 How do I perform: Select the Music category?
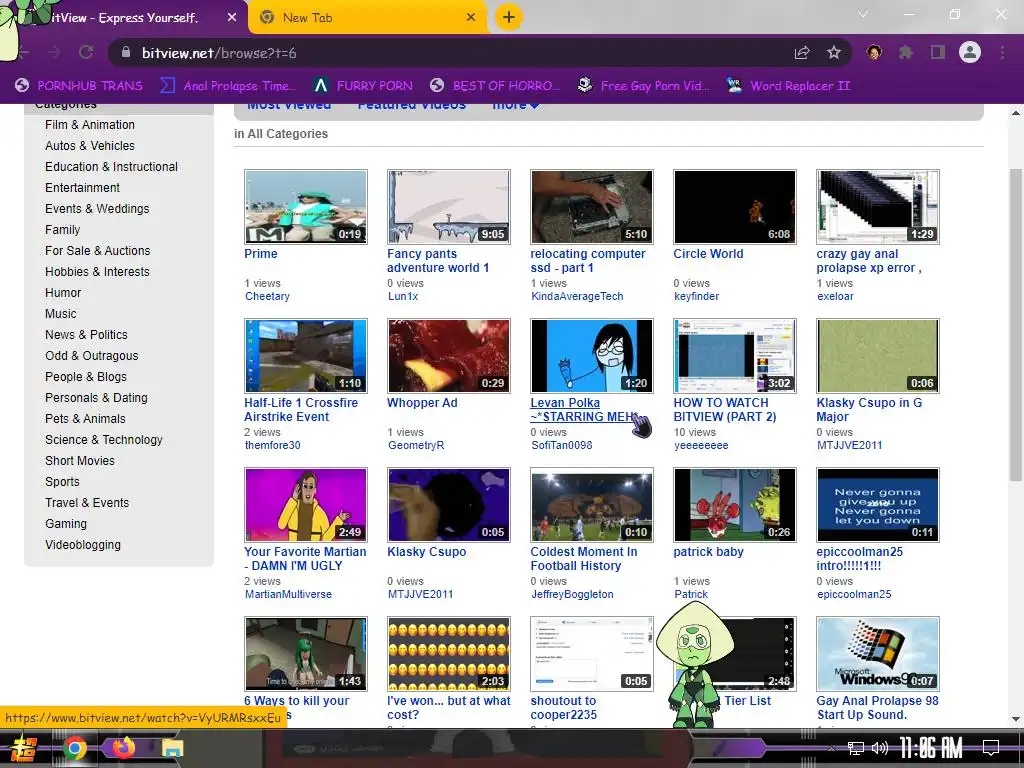(x=61, y=313)
